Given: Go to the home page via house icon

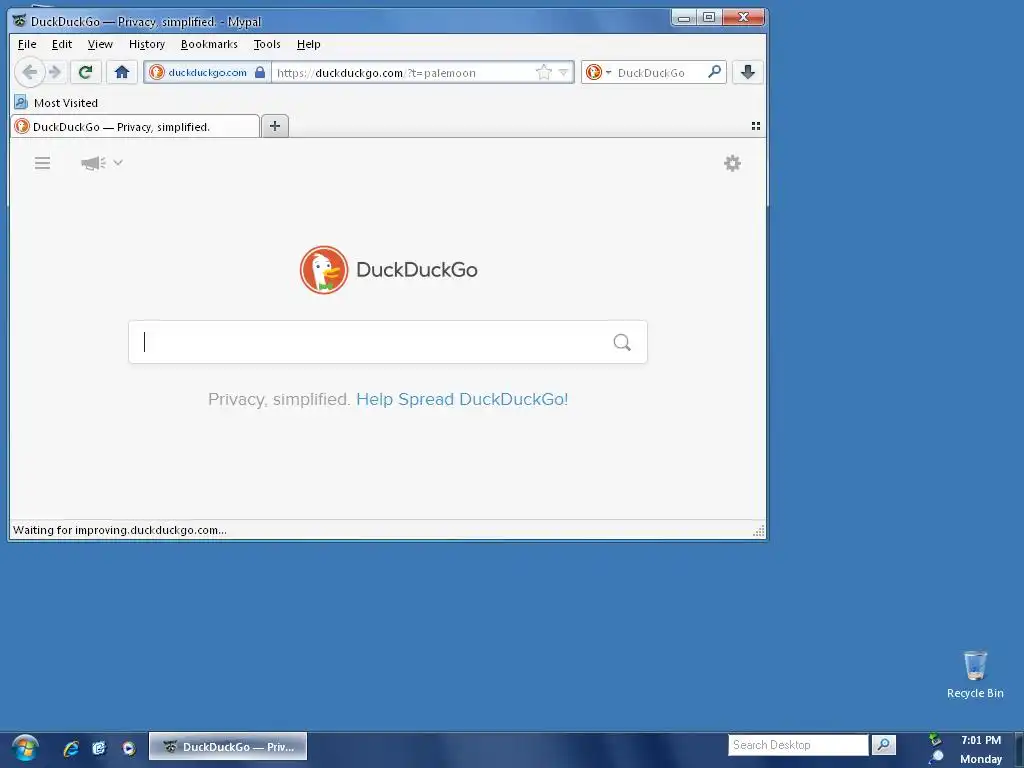Looking at the screenshot, I should coord(121,72).
